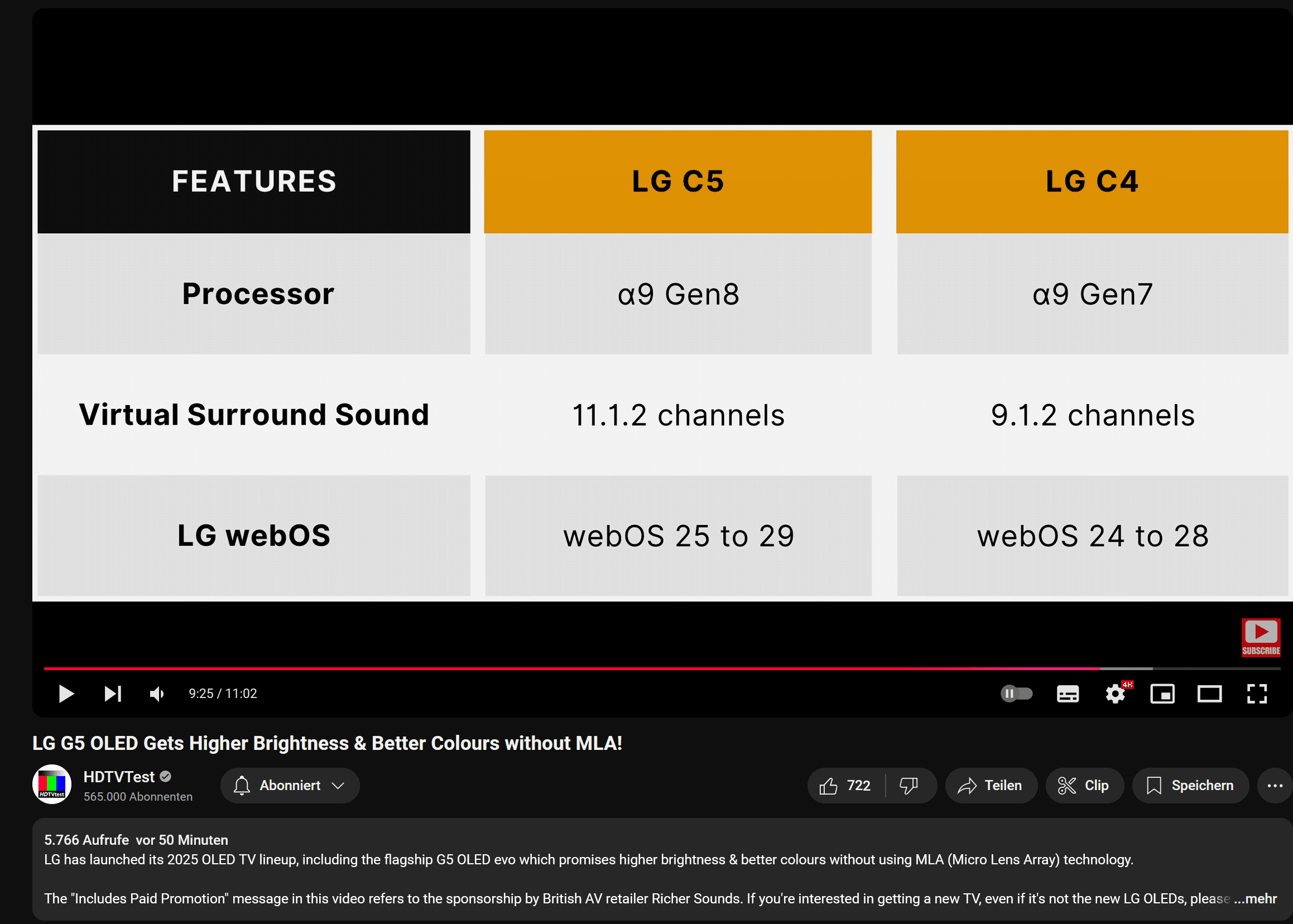
Task: Open the player settings gear
Action: (1116, 694)
